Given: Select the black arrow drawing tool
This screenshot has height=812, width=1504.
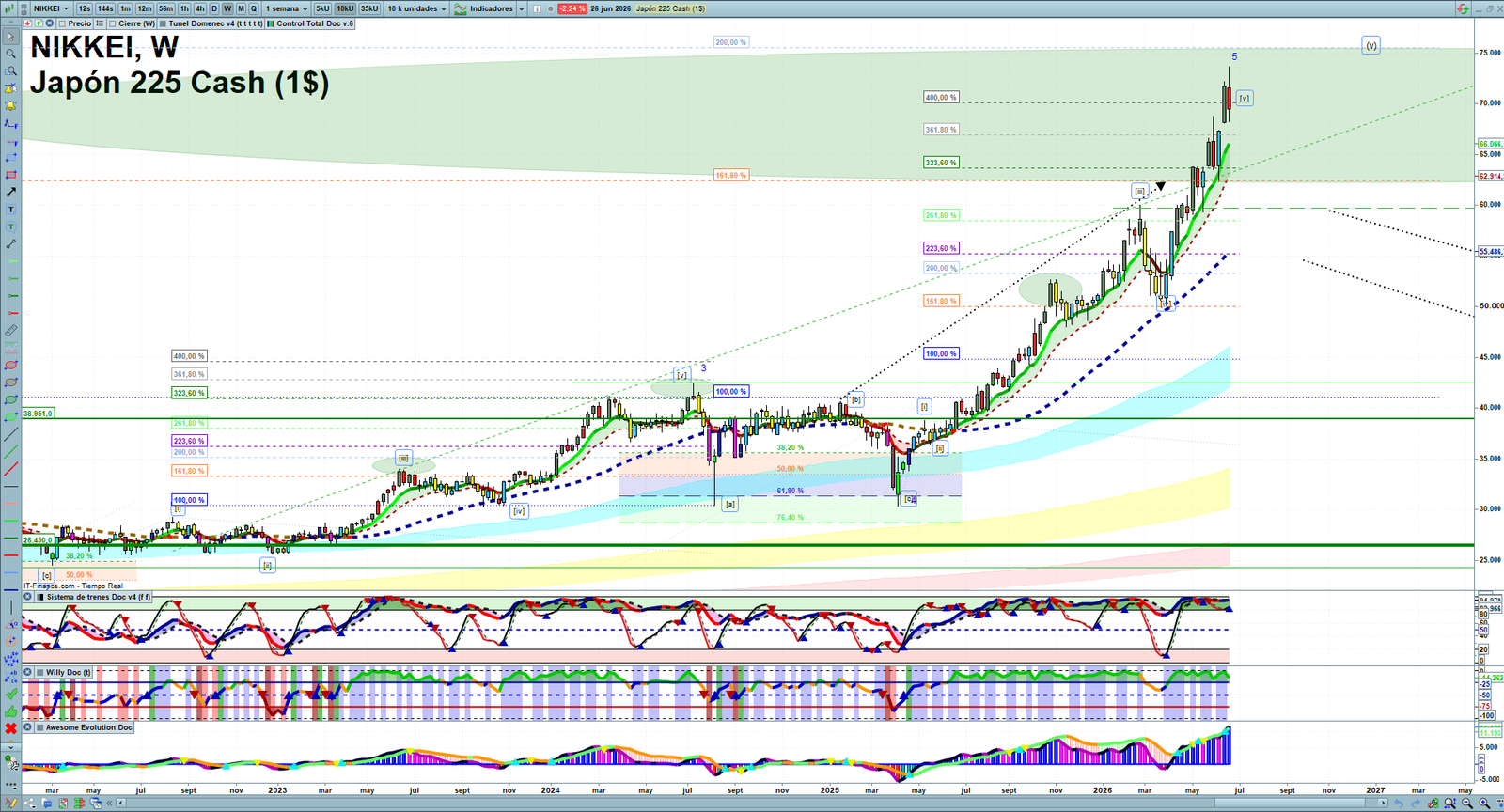Looking at the screenshot, I should point(10,192).
